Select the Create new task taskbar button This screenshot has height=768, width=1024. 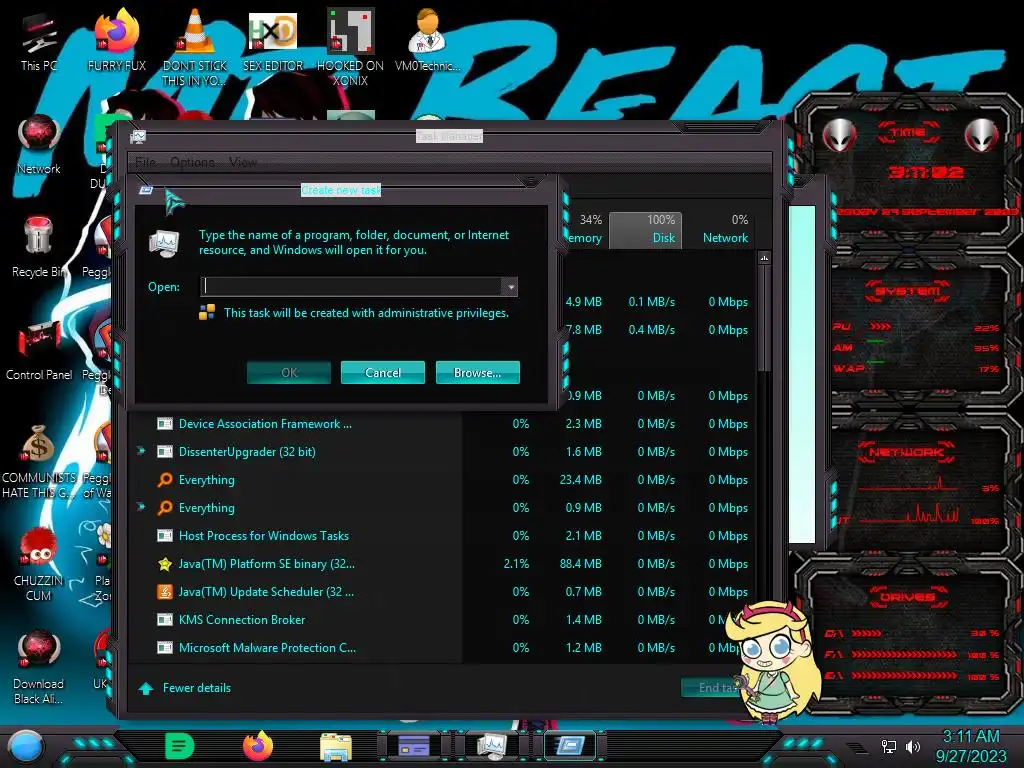(x=569, y=746)
